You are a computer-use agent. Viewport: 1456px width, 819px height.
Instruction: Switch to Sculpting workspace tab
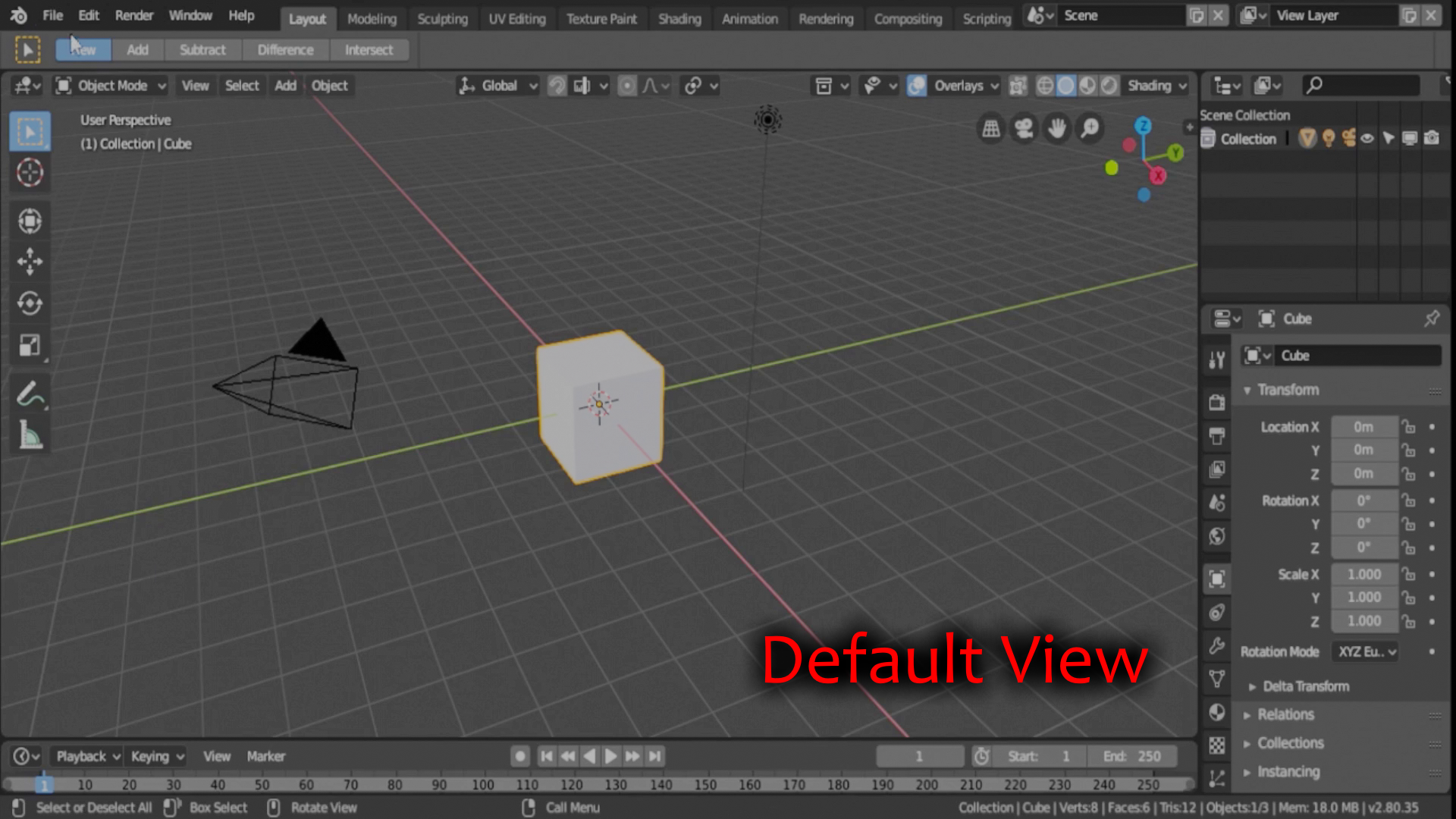coord(442,19)
